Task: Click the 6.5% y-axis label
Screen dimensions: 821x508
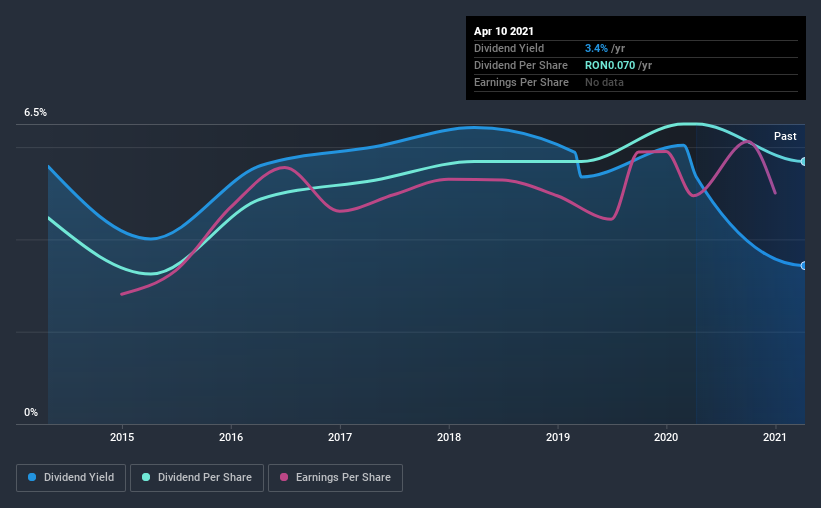Action: click(x=35, y=113)
